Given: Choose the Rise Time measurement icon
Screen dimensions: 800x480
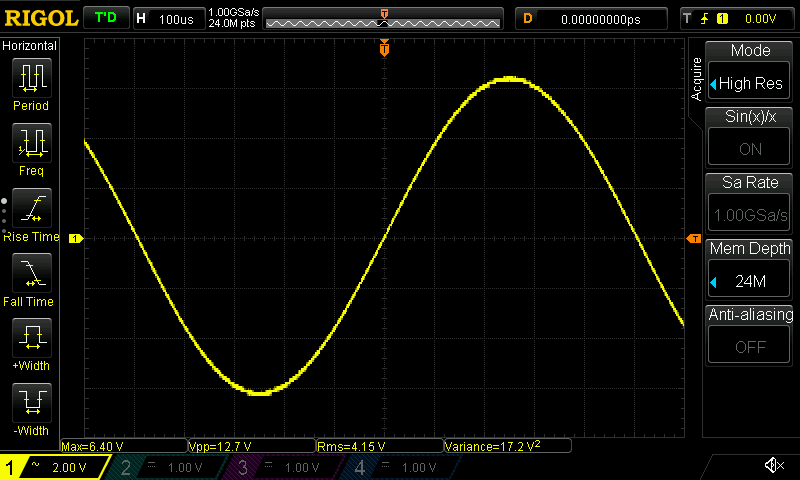Looking at the screenshot, I should coord(32,216).
